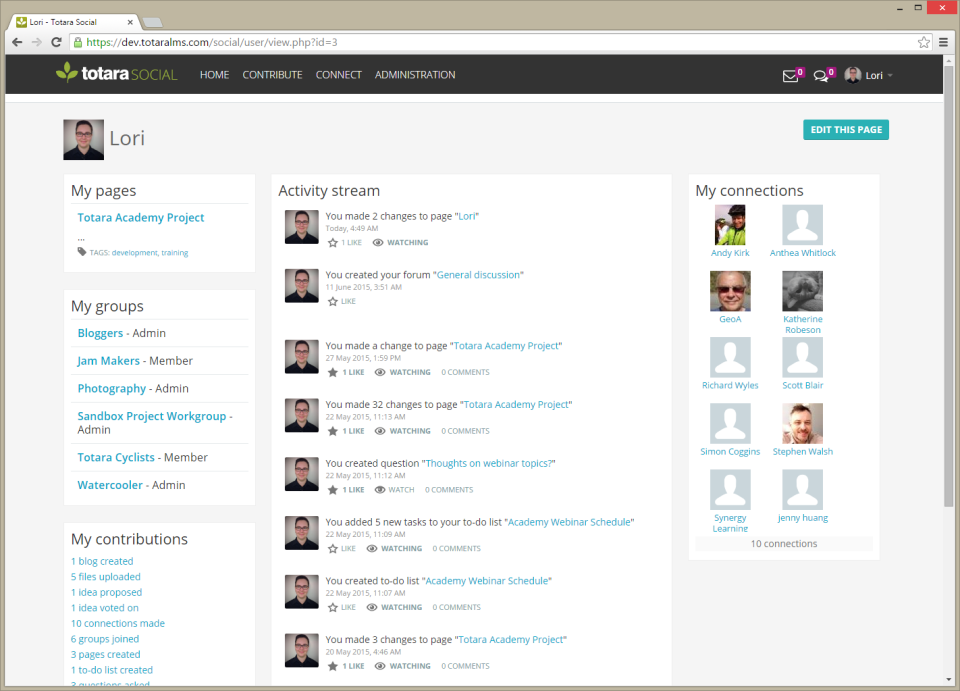
Task: Open the Bloggers group
Action: (100, 333)
